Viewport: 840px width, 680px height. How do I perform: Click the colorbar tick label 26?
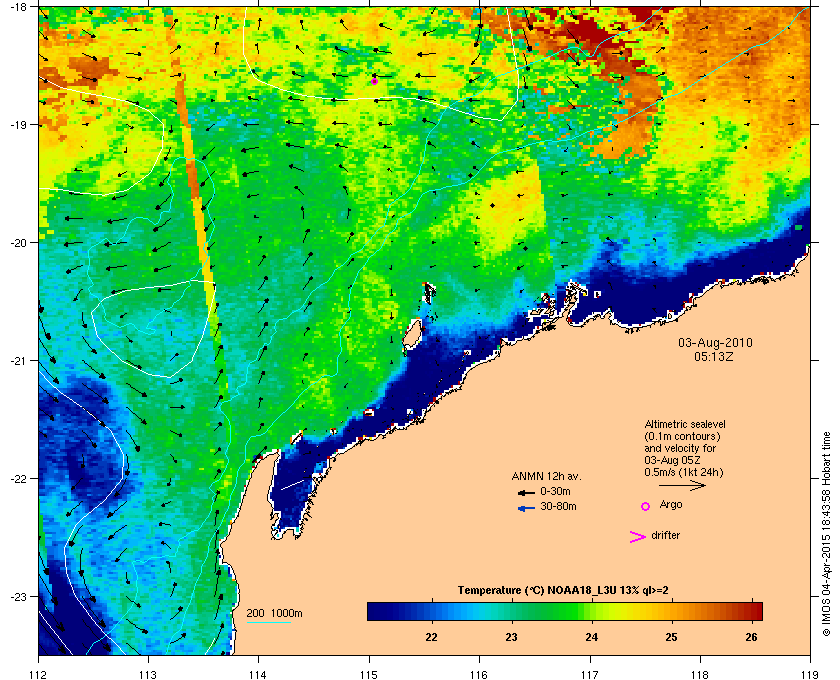pos(752,637)
